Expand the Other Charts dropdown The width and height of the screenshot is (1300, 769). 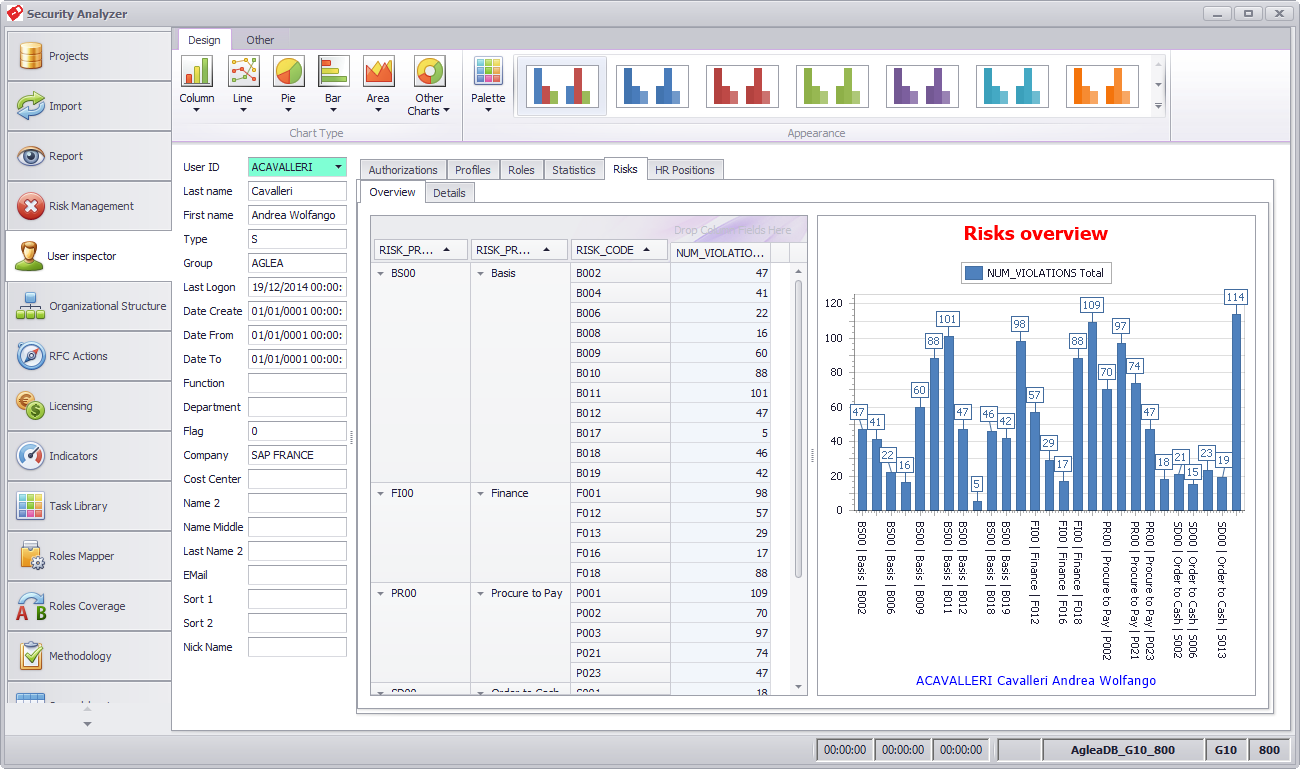(429, 85)
